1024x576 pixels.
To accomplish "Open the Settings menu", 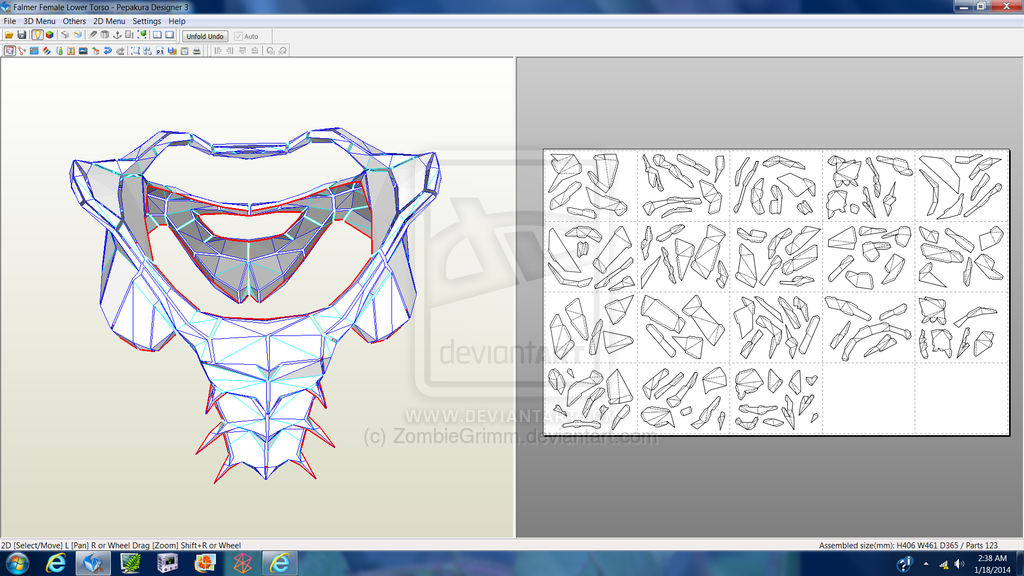I will [x=147, y=21].
